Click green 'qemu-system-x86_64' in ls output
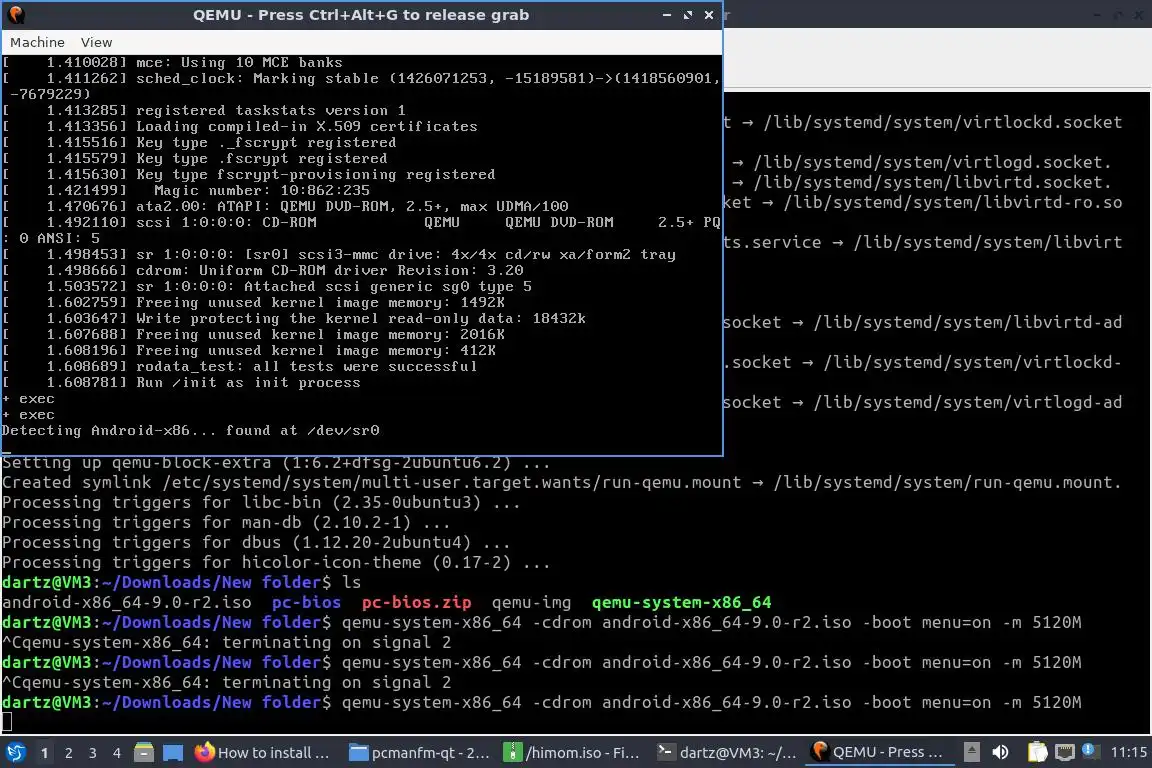Image resolution: width=1152 pixels, height=768 pixels. [x=682, y=603]
